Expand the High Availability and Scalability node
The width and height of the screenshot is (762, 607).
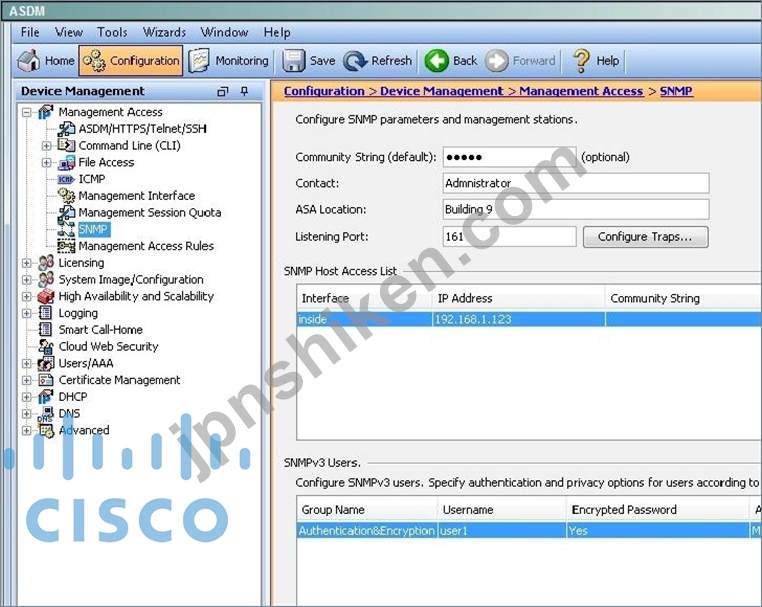pos(26,296)
